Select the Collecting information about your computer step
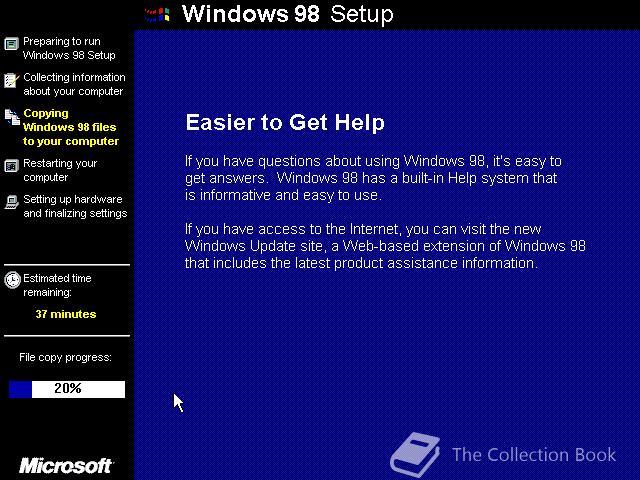This screenshot has height=480, width=640. pyautogui.click(x=74, y=84)
